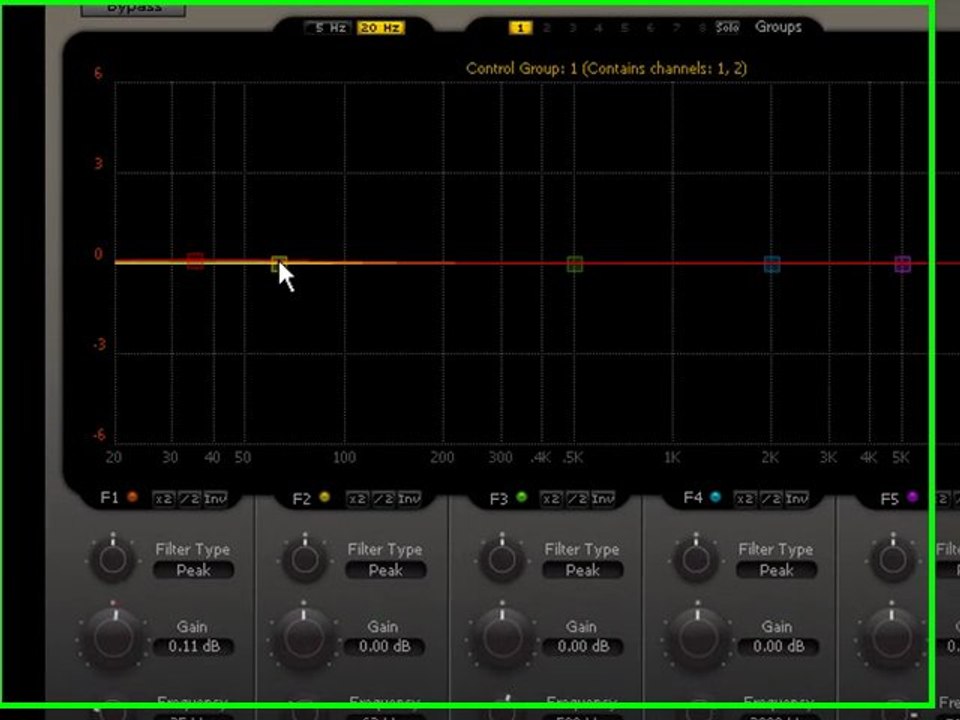Select the green F3 control point on graph

click(574, 264)
